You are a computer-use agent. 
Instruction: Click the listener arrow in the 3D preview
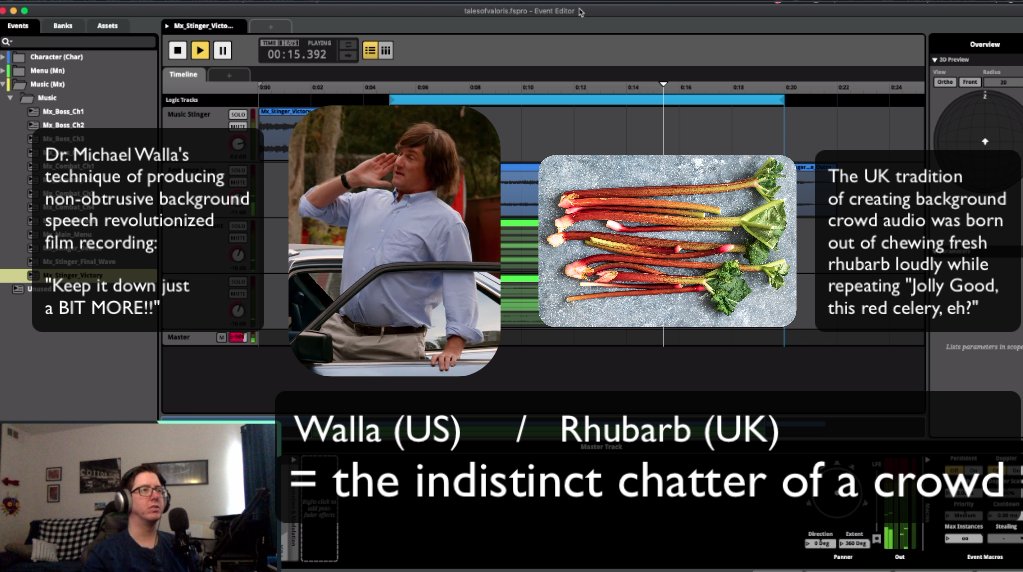[985, 141]
